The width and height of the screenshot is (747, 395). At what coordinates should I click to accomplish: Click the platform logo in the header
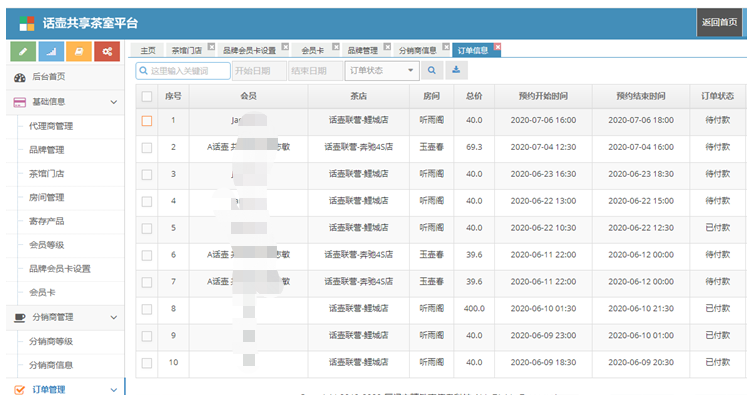(x=27, y=23)
